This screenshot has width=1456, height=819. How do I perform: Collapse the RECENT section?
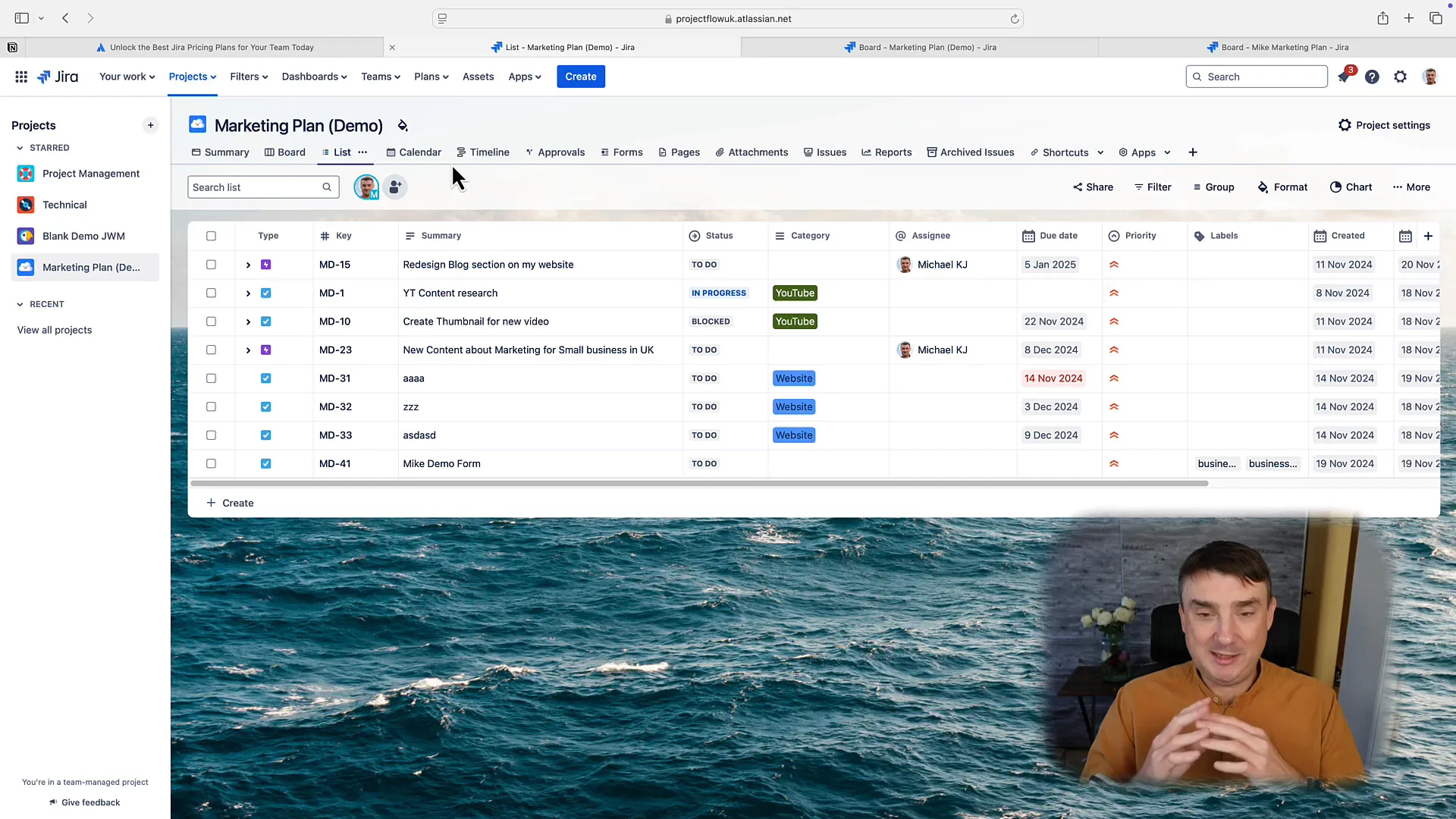(20, 304)
